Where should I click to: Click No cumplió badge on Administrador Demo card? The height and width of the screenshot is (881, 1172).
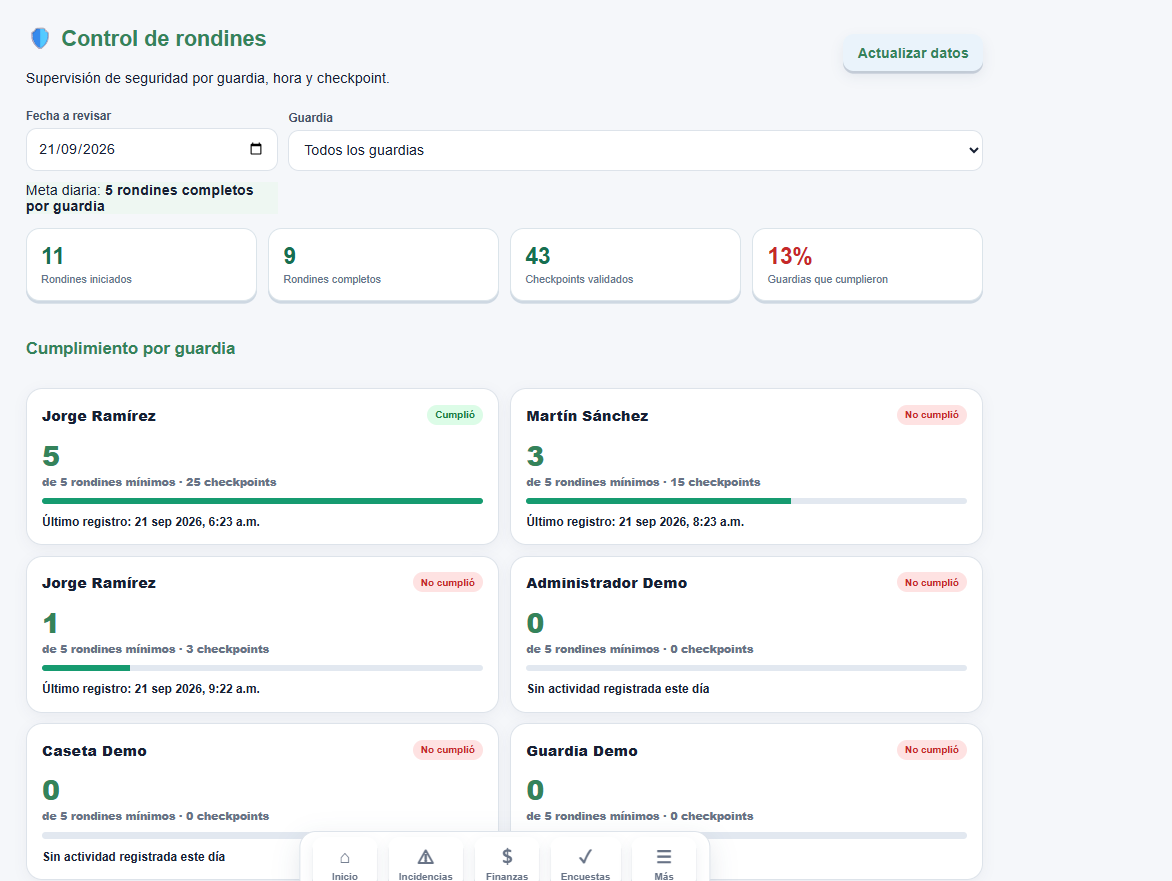click(931, 582)
